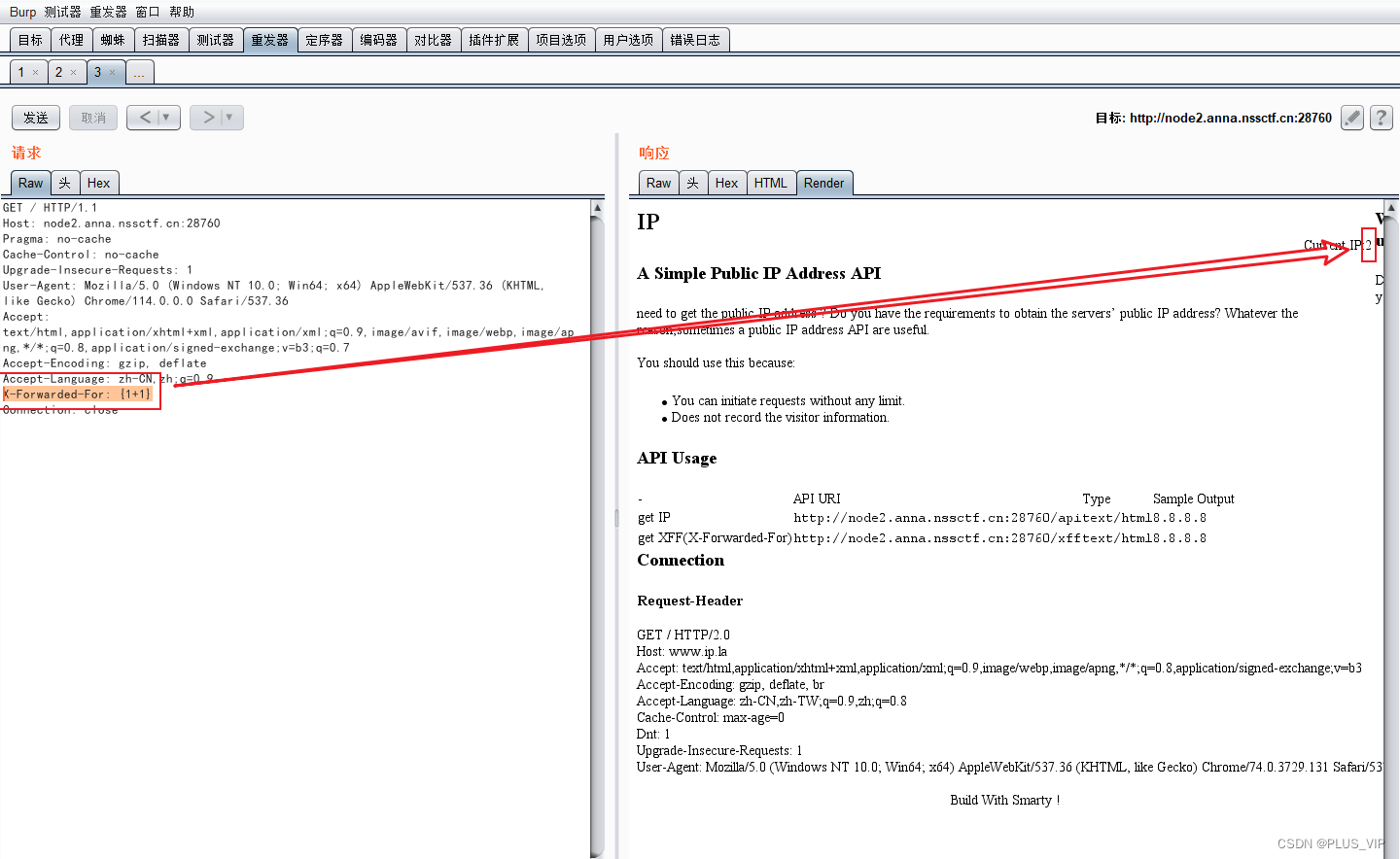Click the 目标 target URL label
This screenshot has height=859, width=1400.
pyautogui.click(x=1213, y=118)
